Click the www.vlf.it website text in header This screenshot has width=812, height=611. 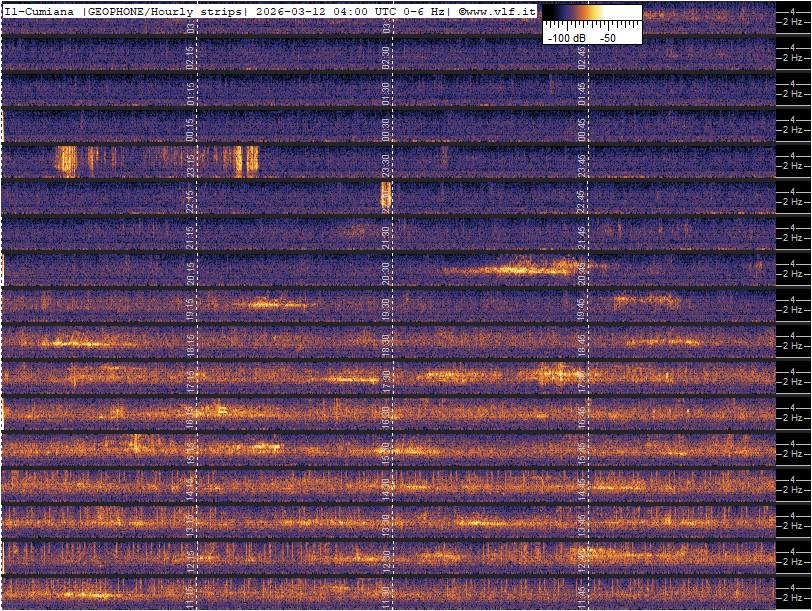[500, 11]
